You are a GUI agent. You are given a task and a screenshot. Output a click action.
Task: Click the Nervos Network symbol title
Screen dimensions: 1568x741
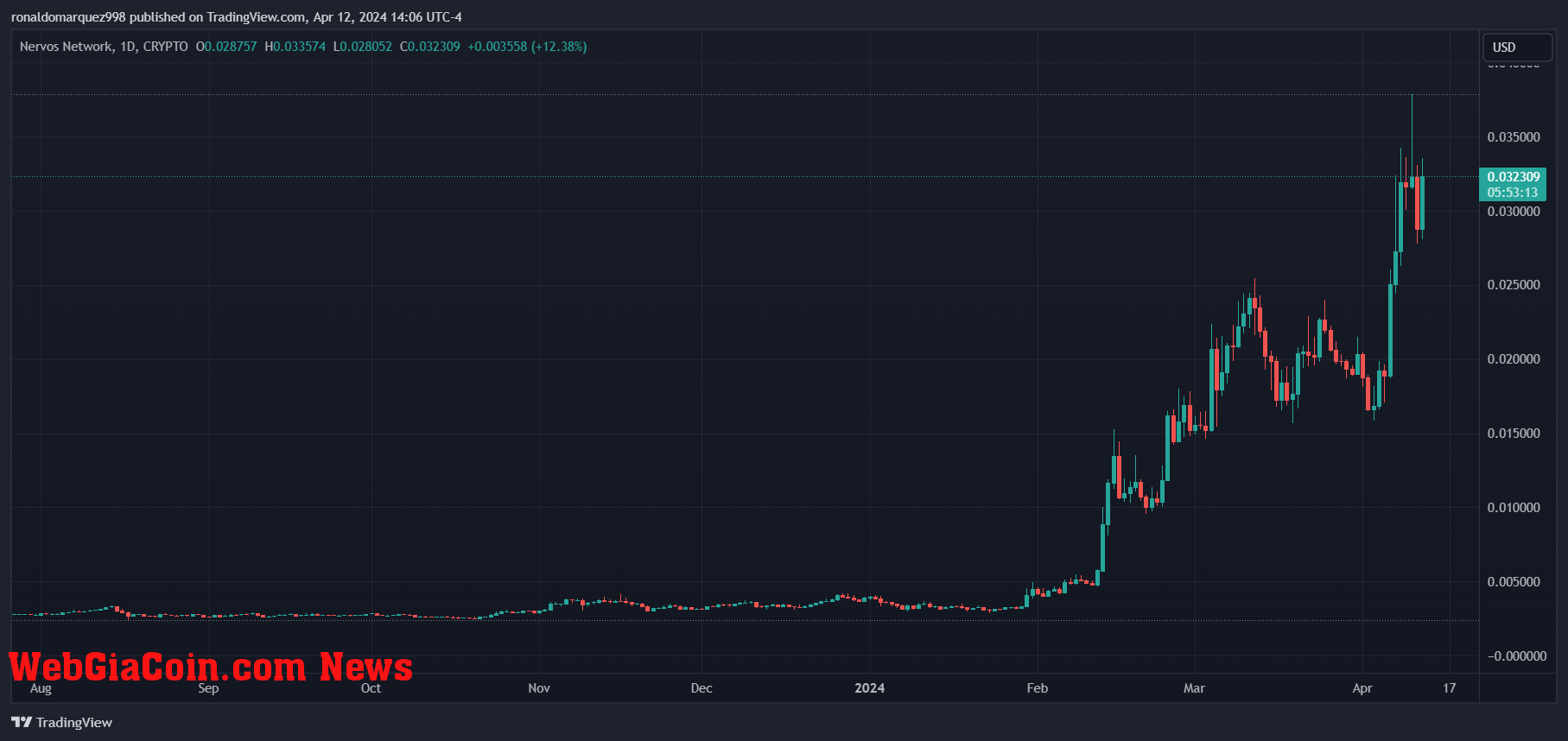pyautogui.click(x=104, y=47)
